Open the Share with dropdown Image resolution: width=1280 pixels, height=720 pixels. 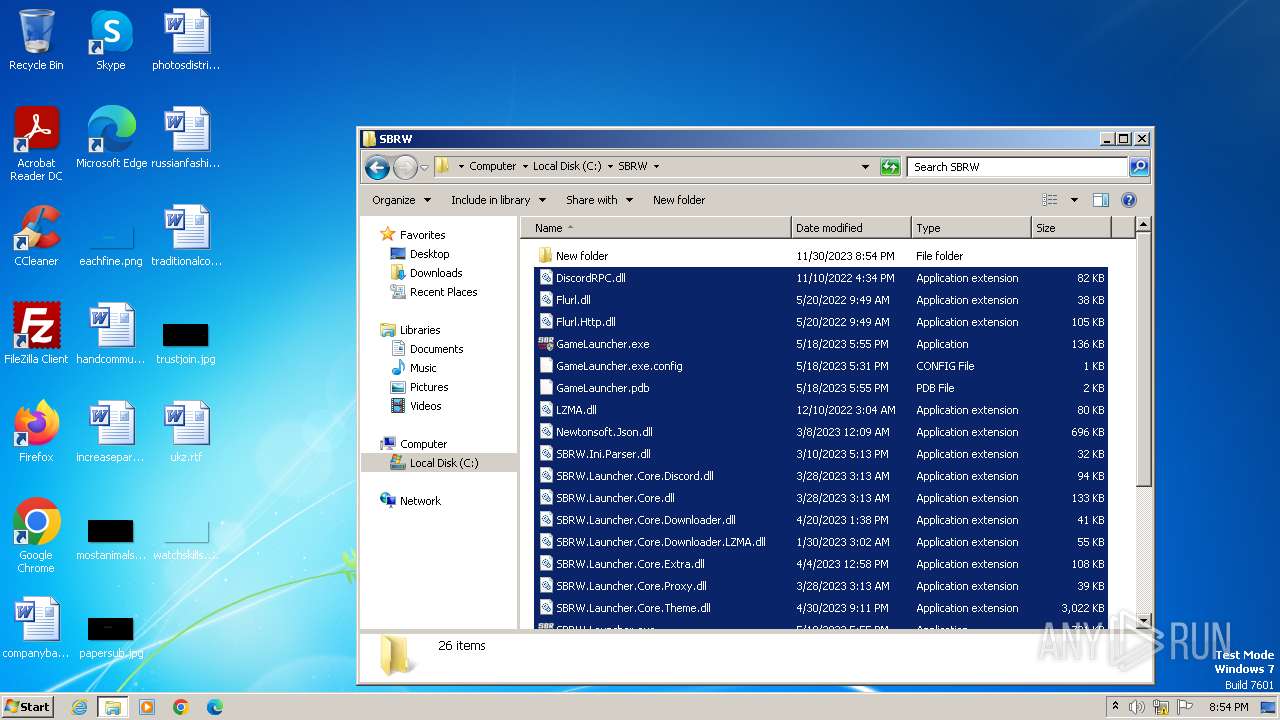point(599,200)
